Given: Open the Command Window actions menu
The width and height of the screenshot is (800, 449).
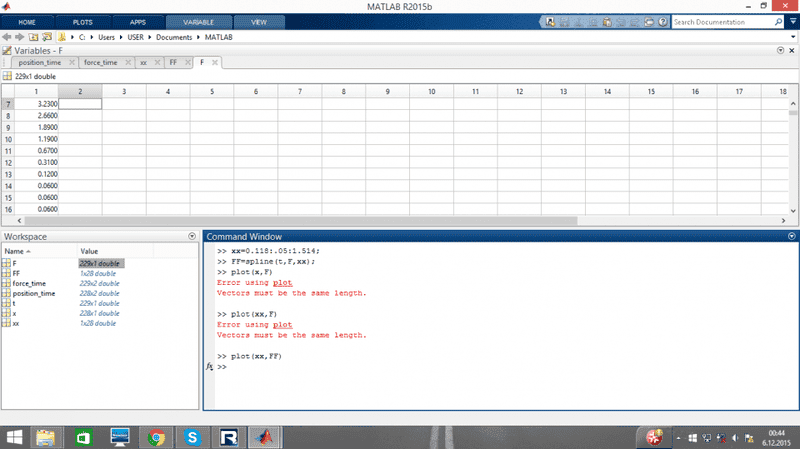Looking at the screenshot, I should tap(791, 236).
